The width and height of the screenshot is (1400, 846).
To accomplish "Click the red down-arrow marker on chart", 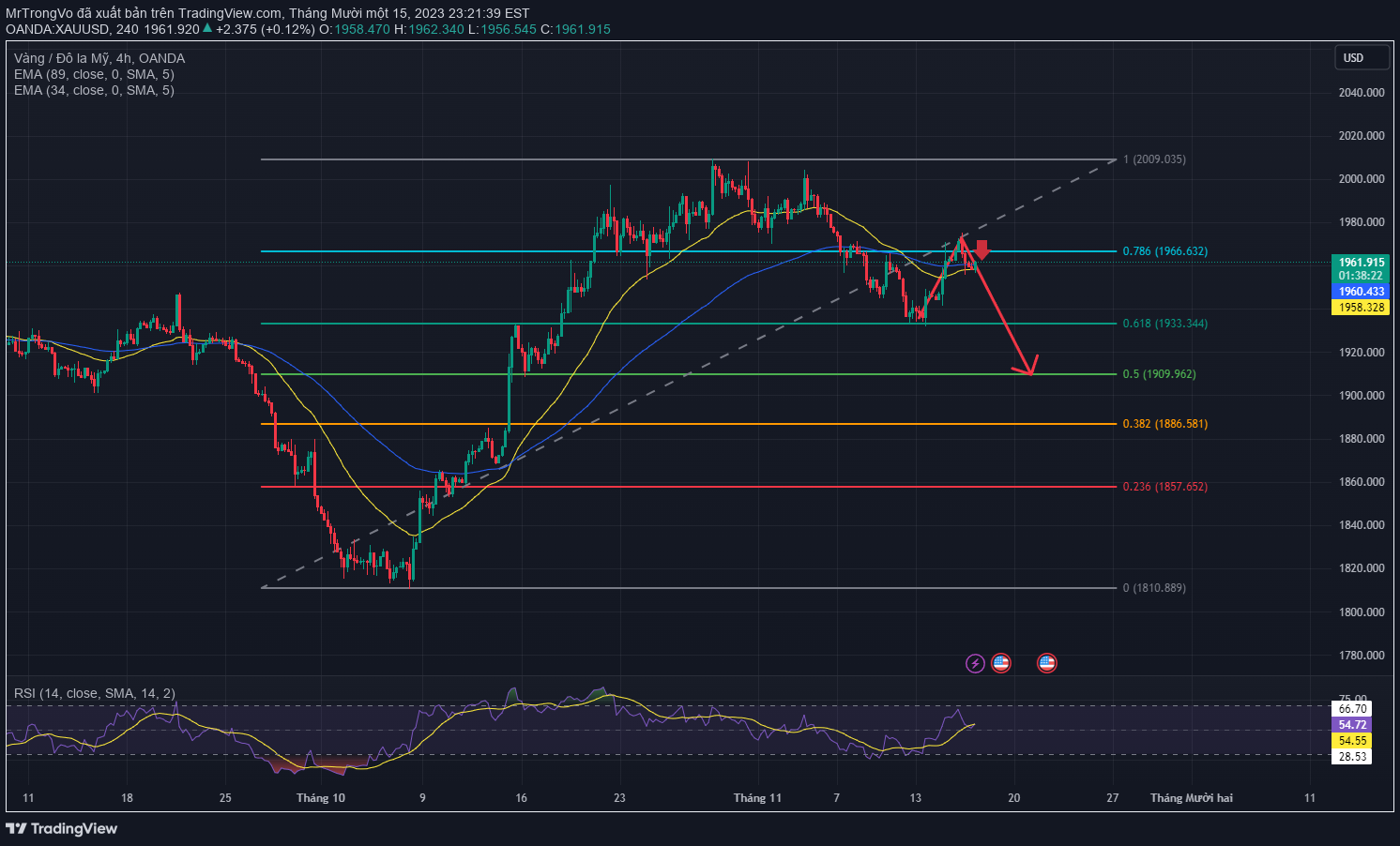I will pyautogui.click(x=982, y=249).
